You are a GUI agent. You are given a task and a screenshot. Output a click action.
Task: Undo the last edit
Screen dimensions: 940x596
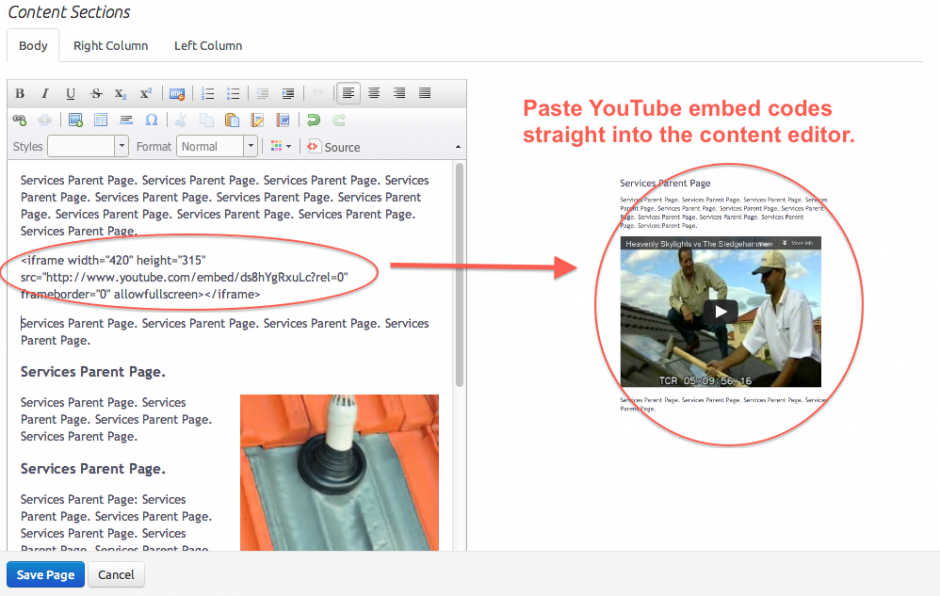[314, 121]
